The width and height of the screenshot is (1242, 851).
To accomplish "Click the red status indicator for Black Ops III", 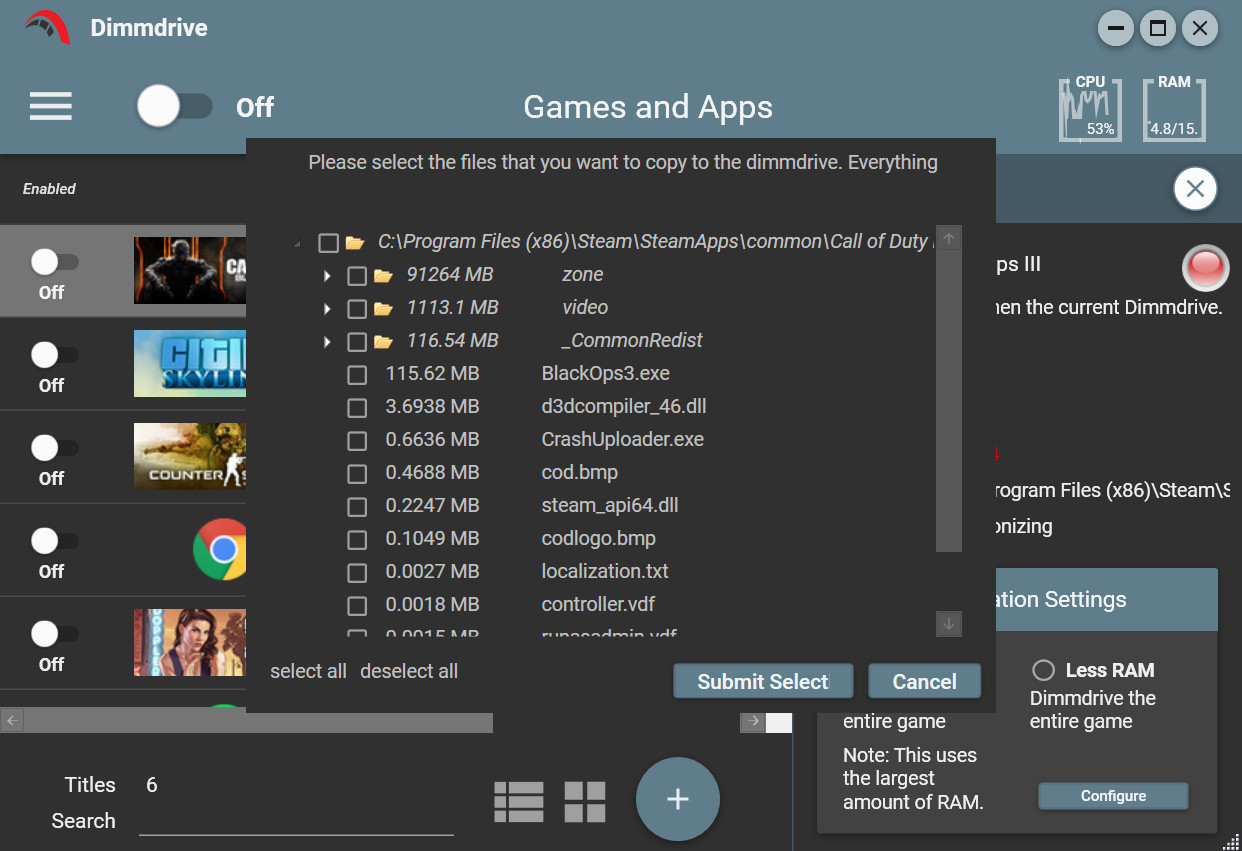I will coord(1205,267).
